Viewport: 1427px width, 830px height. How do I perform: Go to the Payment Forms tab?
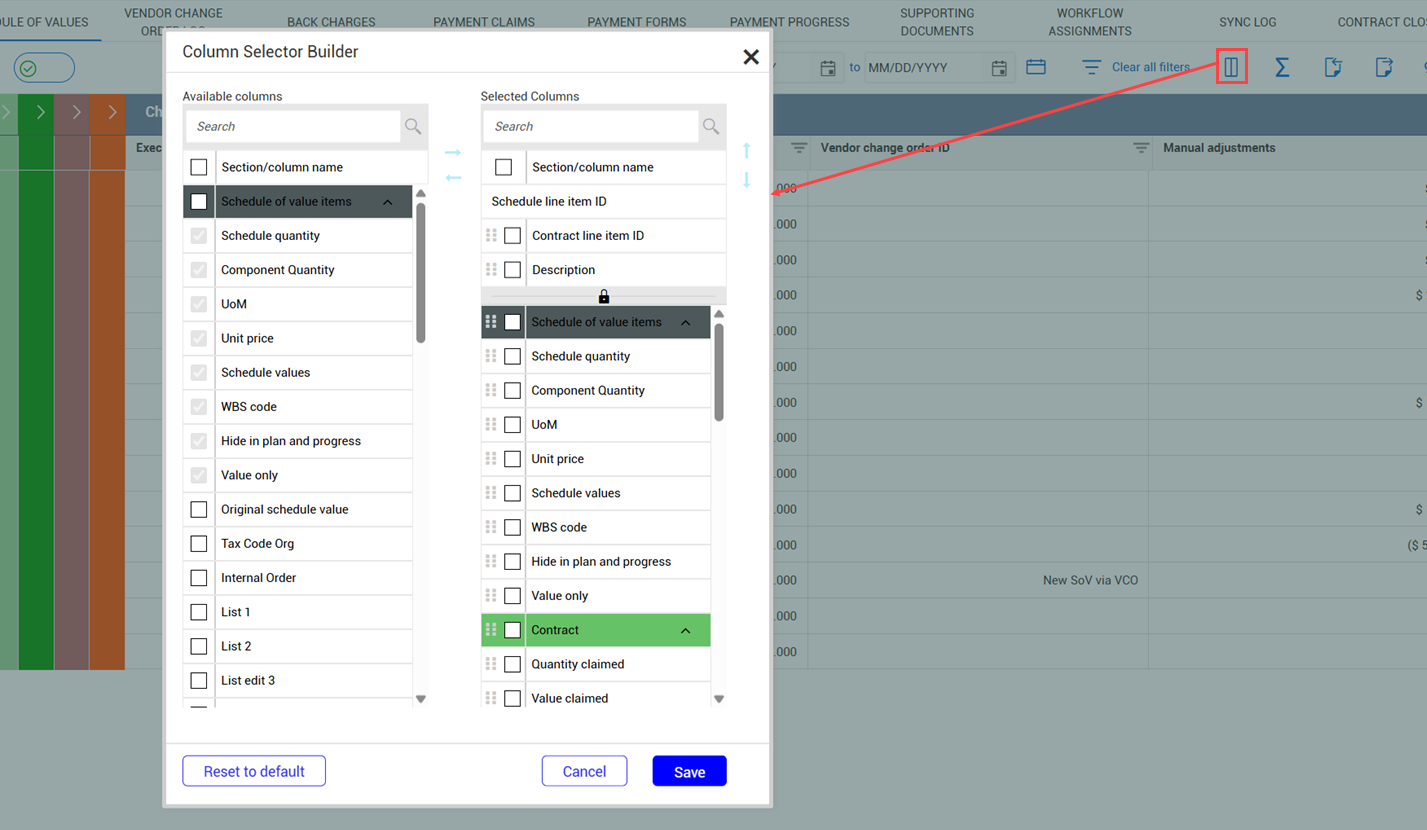coord(637,22)
